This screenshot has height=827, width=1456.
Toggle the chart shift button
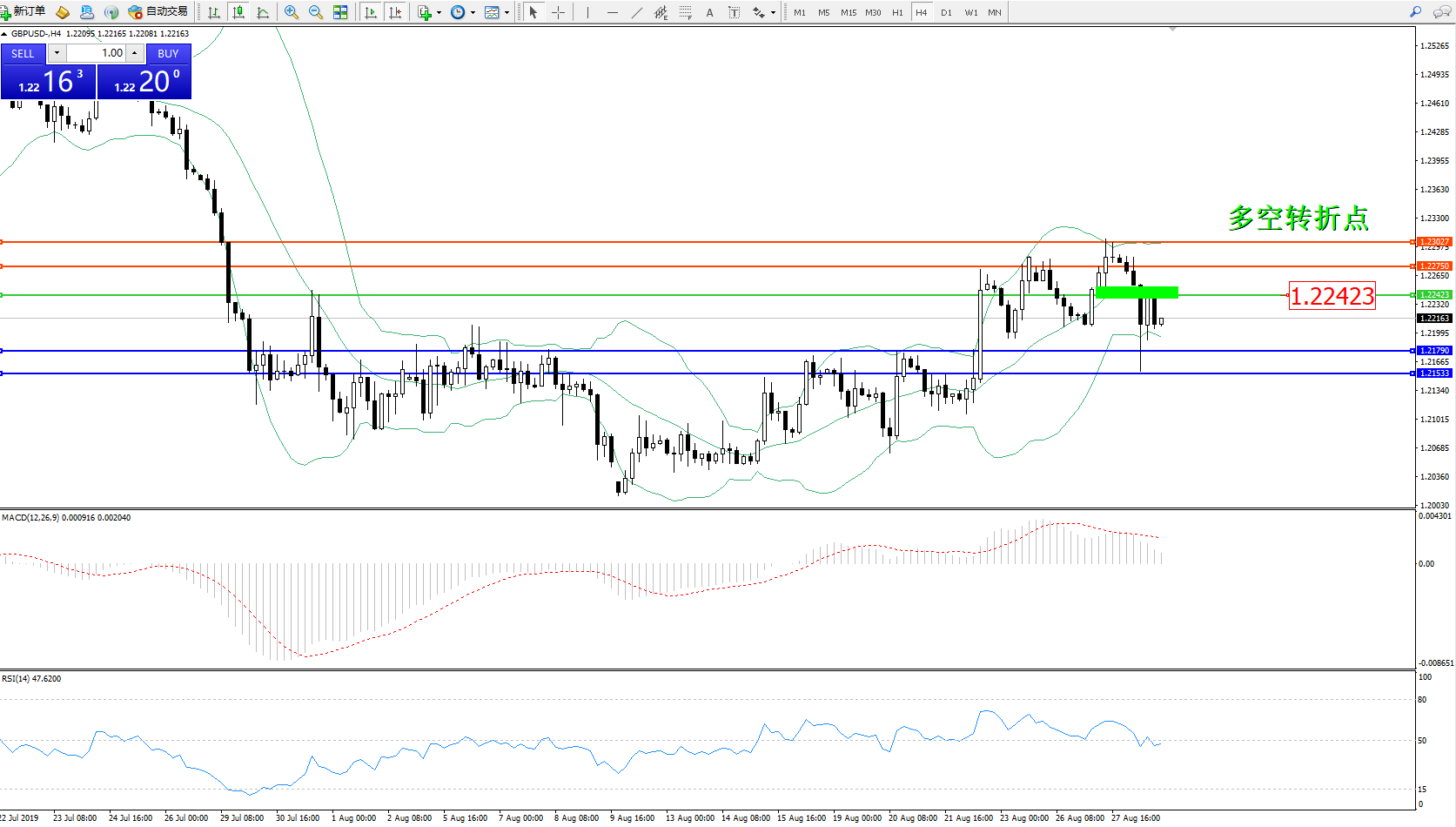(395, 12)
